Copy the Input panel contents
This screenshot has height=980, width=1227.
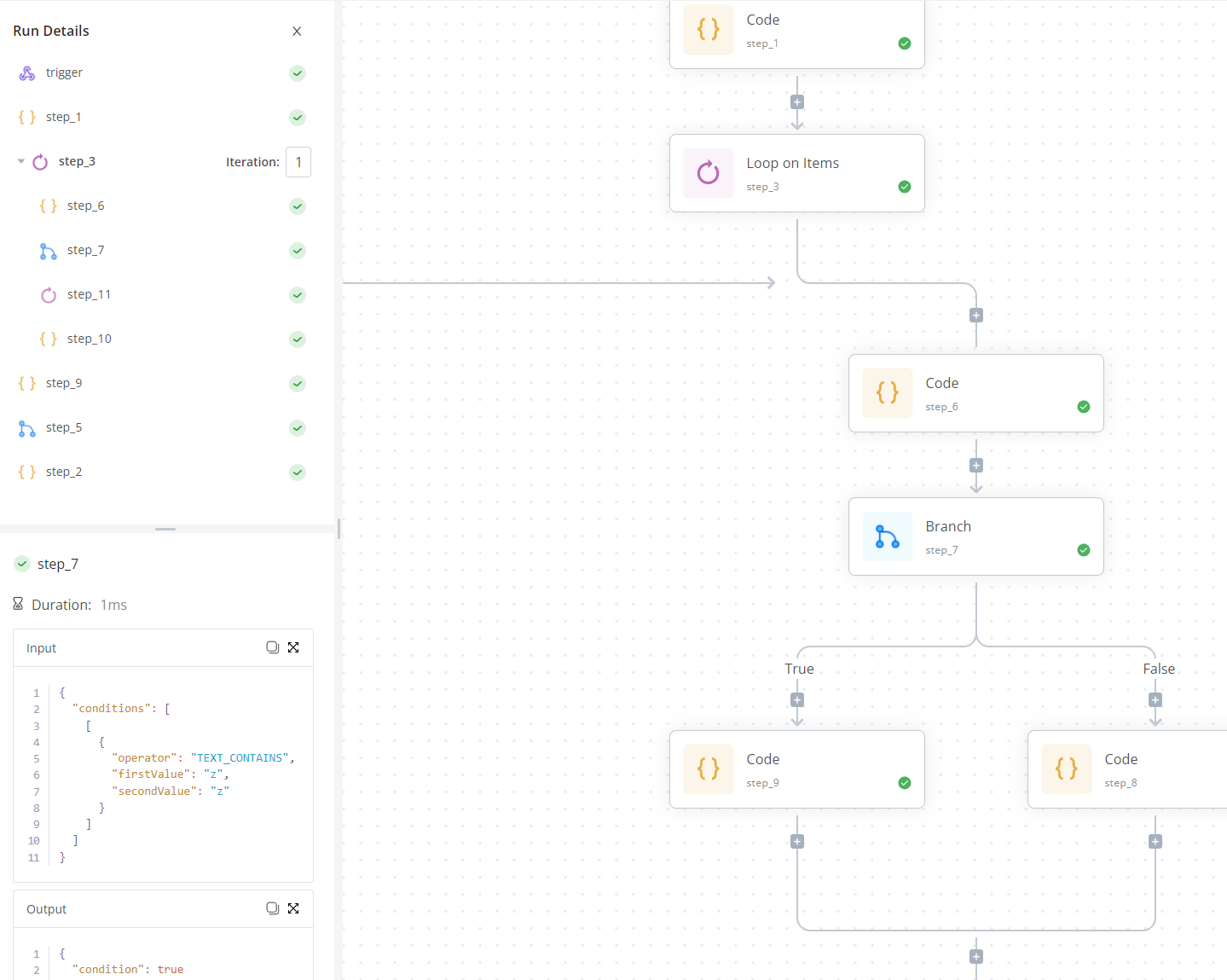[273, 647]
